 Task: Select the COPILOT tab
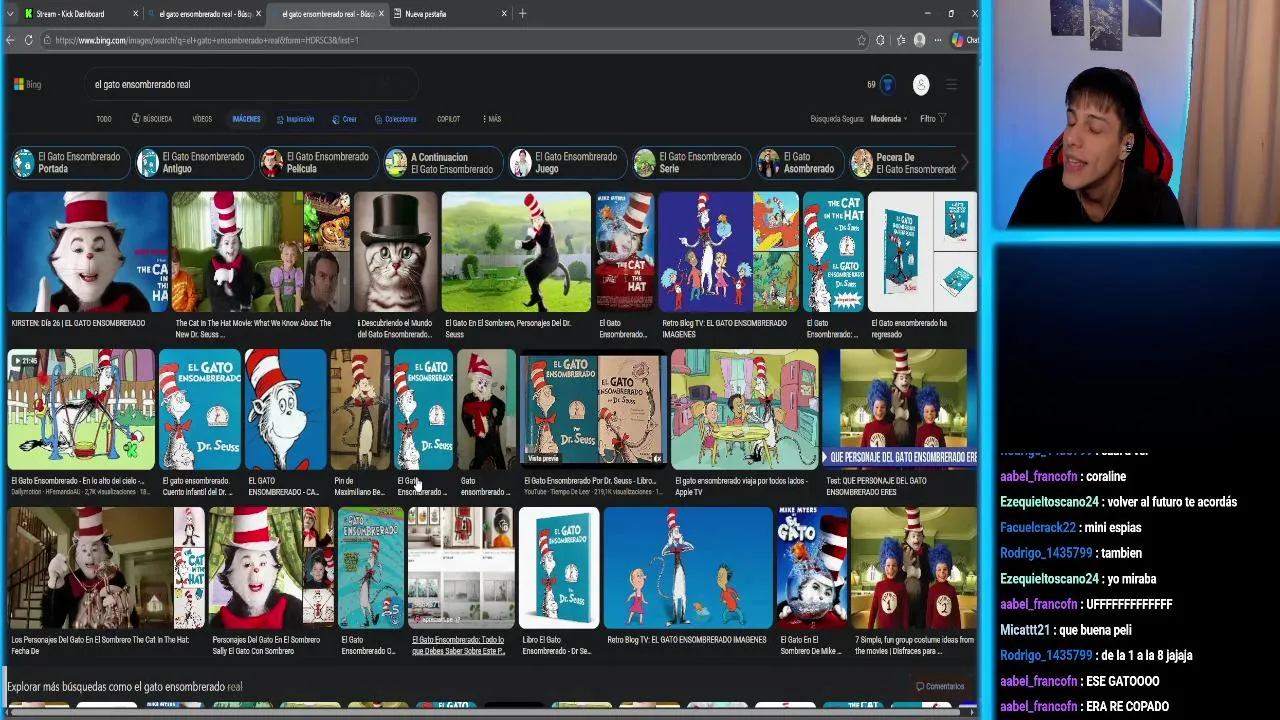448,119
